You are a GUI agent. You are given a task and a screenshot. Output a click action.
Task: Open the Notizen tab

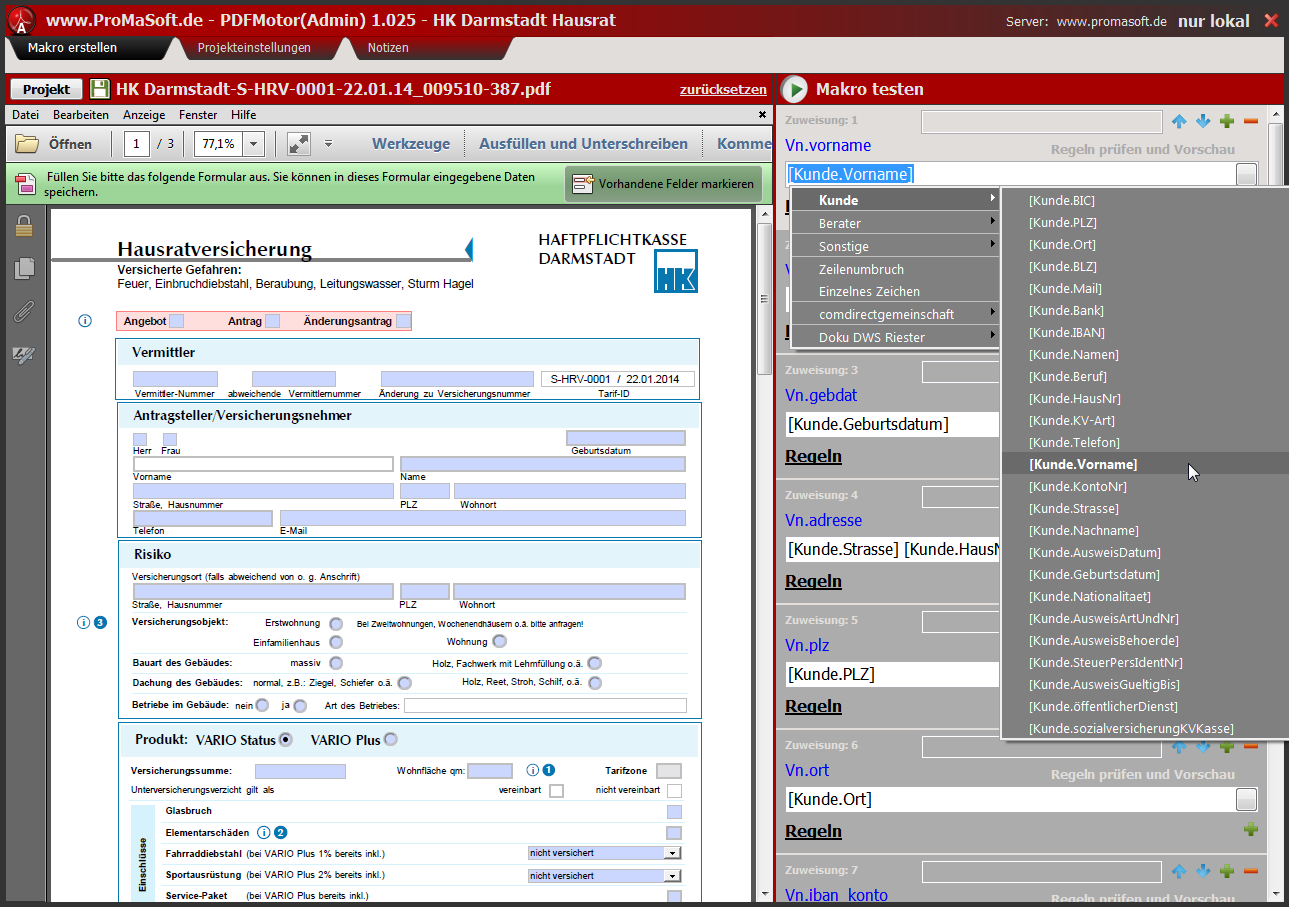388,48
